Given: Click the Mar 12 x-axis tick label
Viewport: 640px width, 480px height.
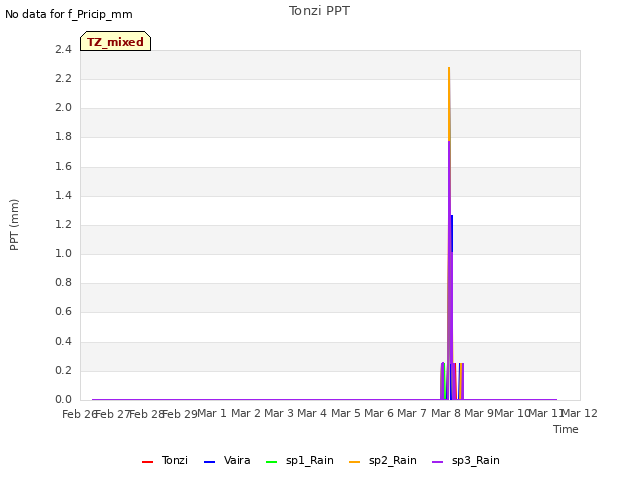Looking at the screenshot, I should 580,413.
